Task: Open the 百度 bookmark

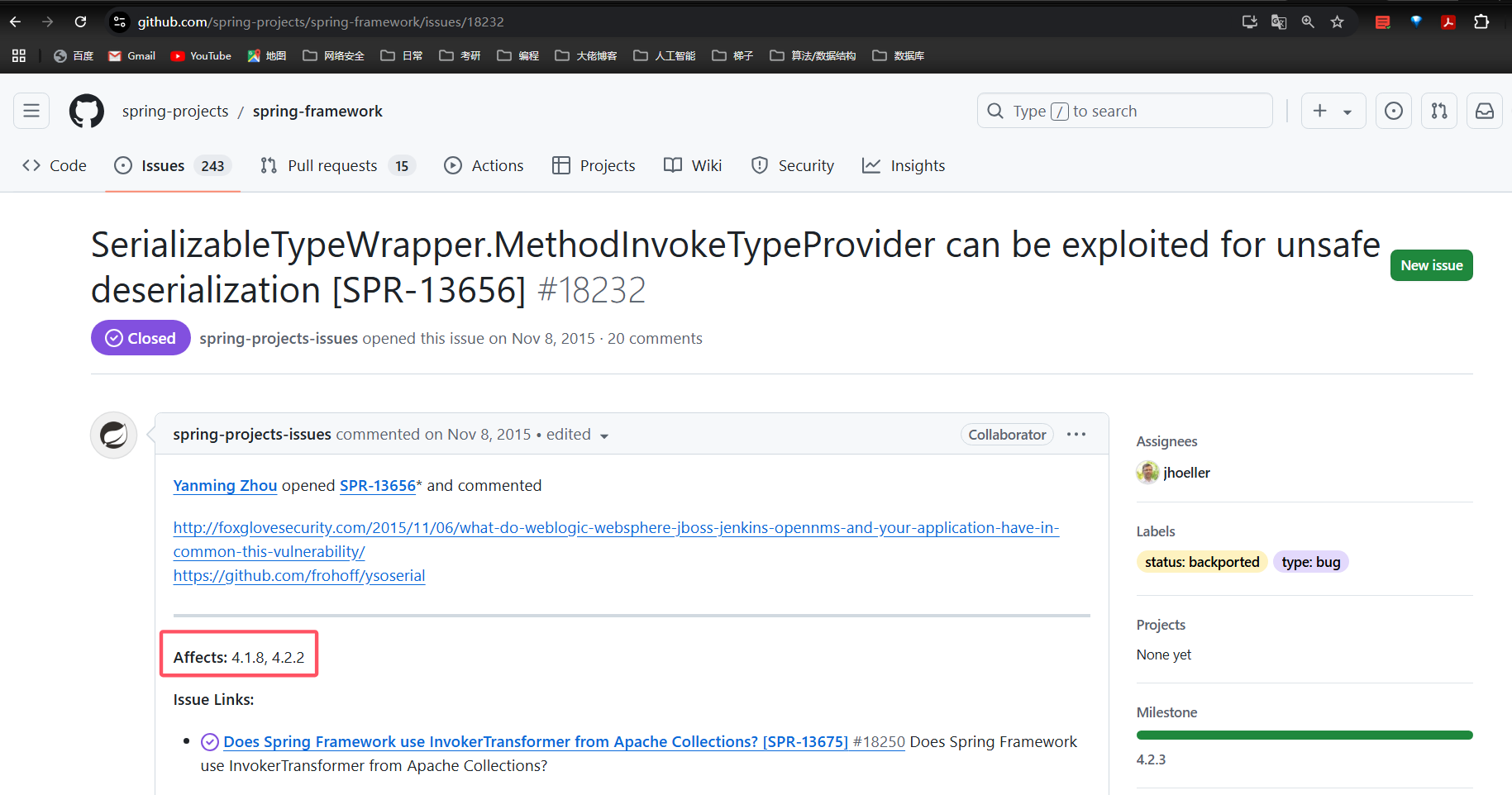Action: (x=74, y=55)
